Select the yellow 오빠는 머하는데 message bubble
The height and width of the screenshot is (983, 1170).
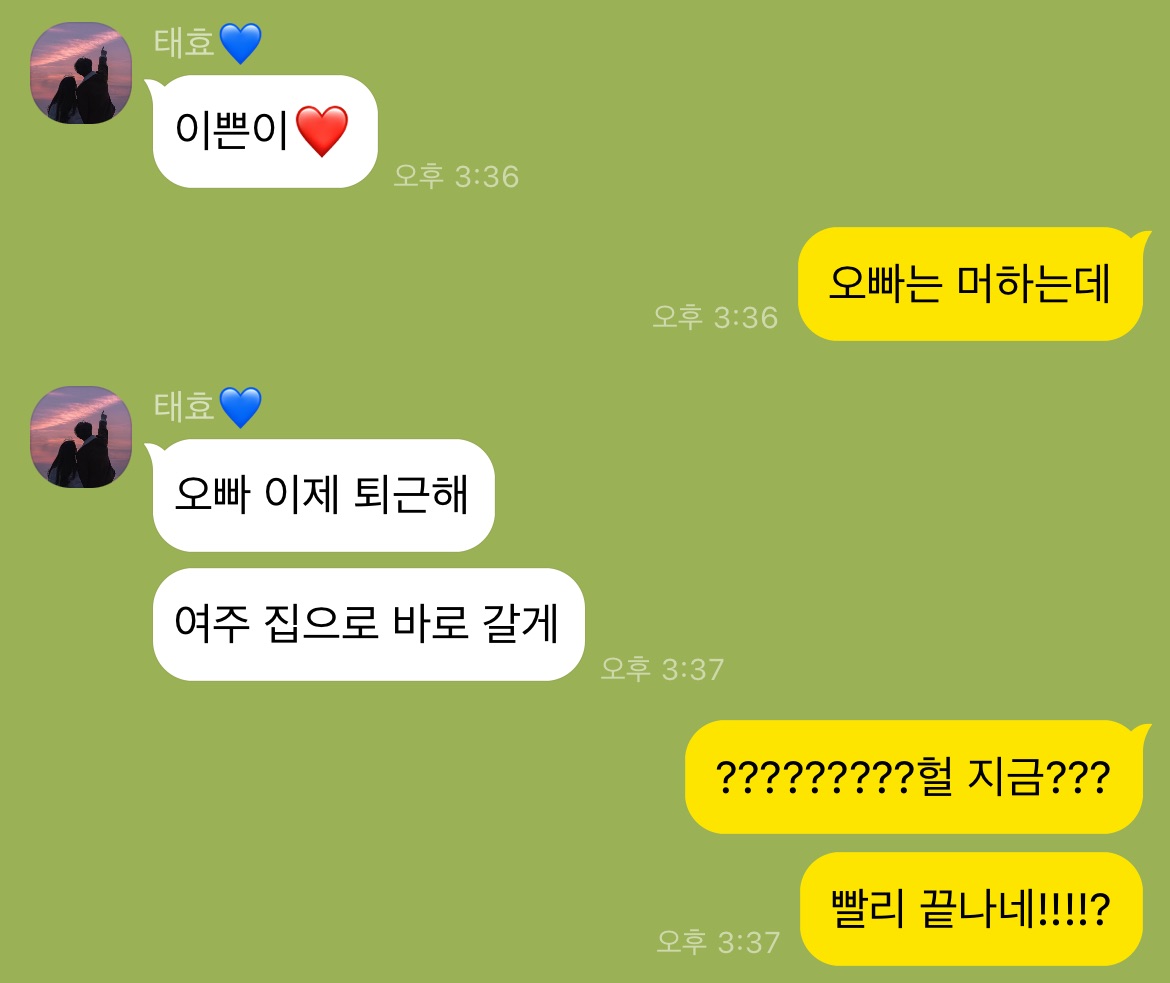970,284
